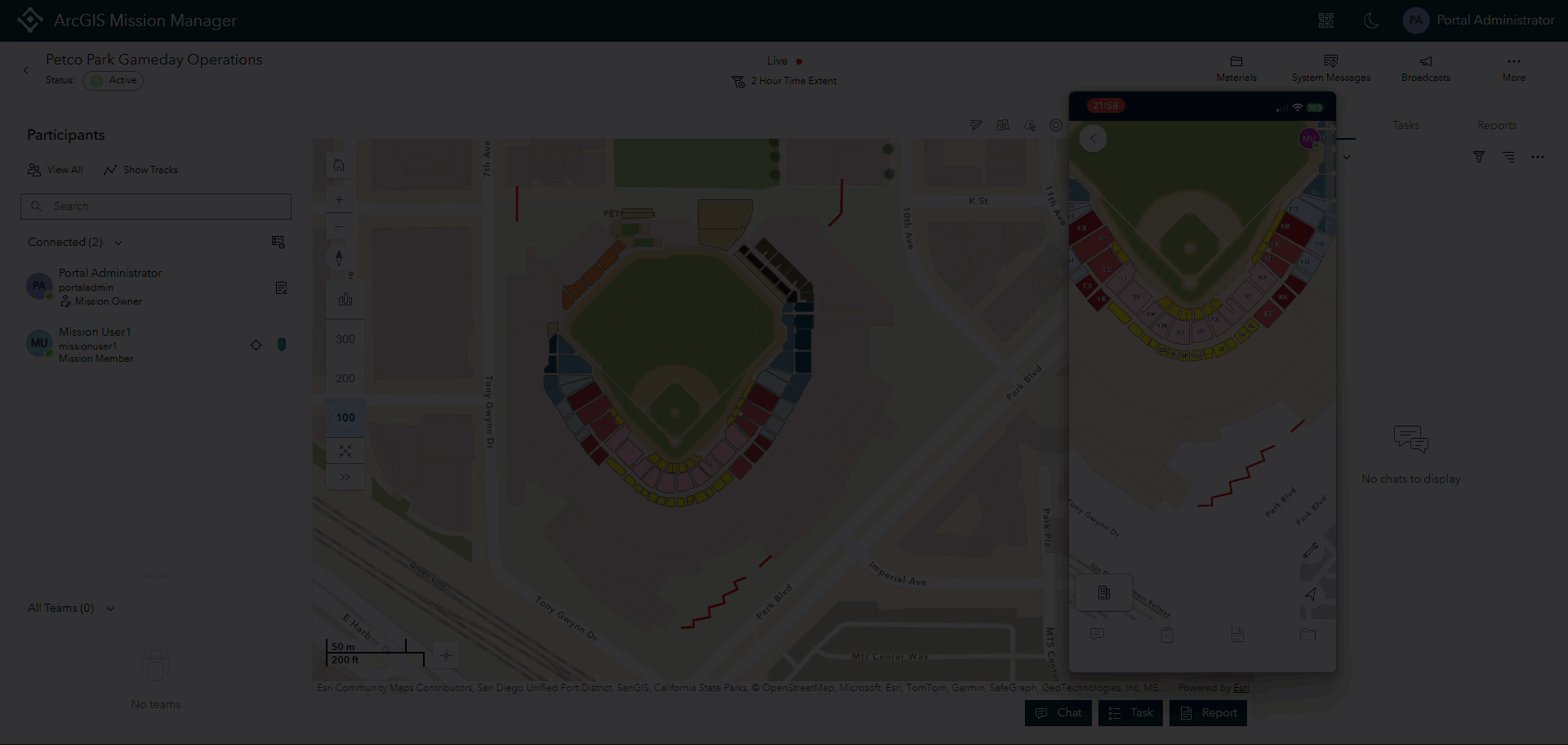This screenshot has height=745, width=1568.
Task: Open the 2 Hour Time Extent setting
Action: [785, 81]
